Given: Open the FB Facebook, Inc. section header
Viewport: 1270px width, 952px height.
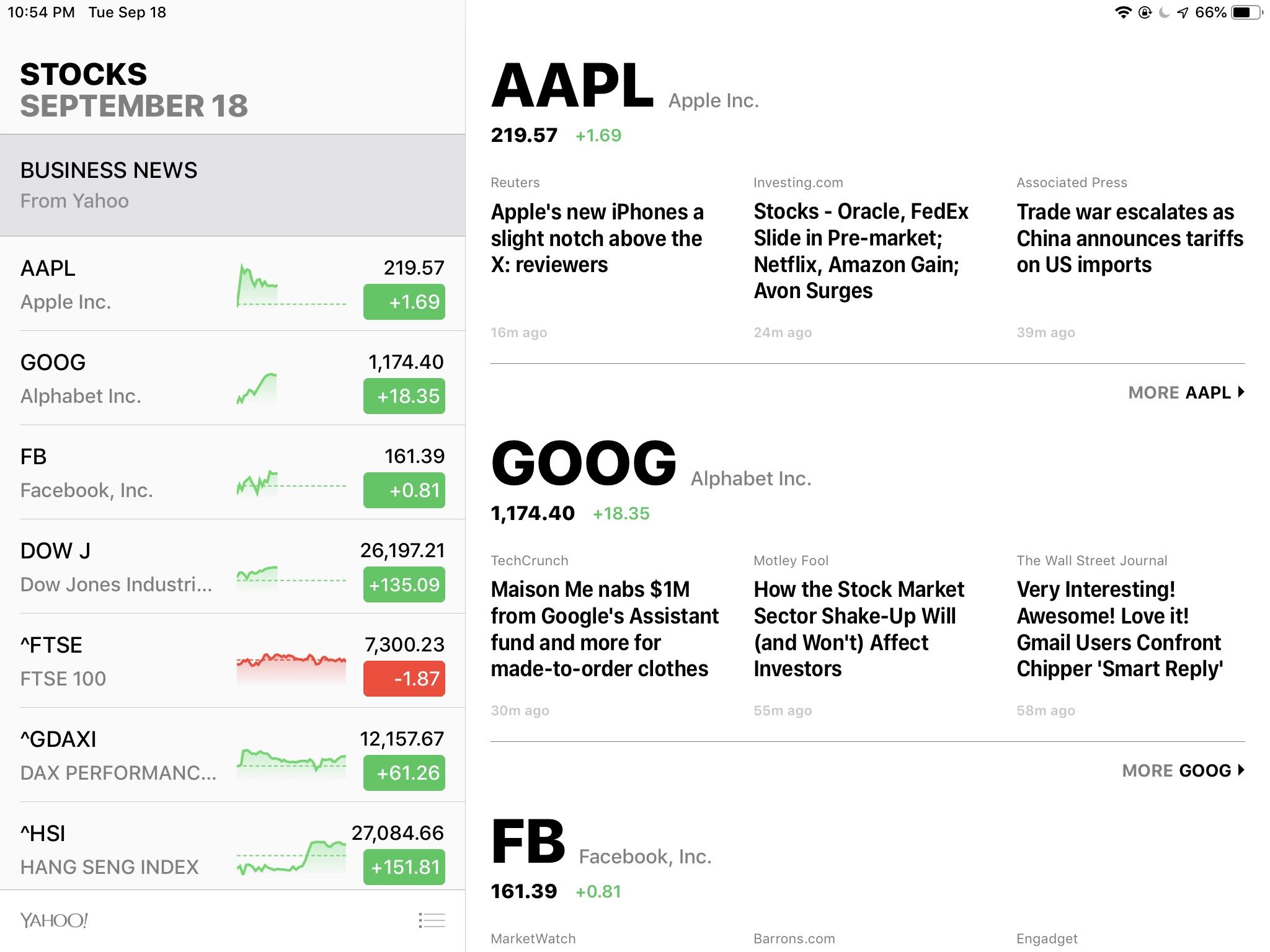Looking at the screenshot, I should tap(601, 843).
